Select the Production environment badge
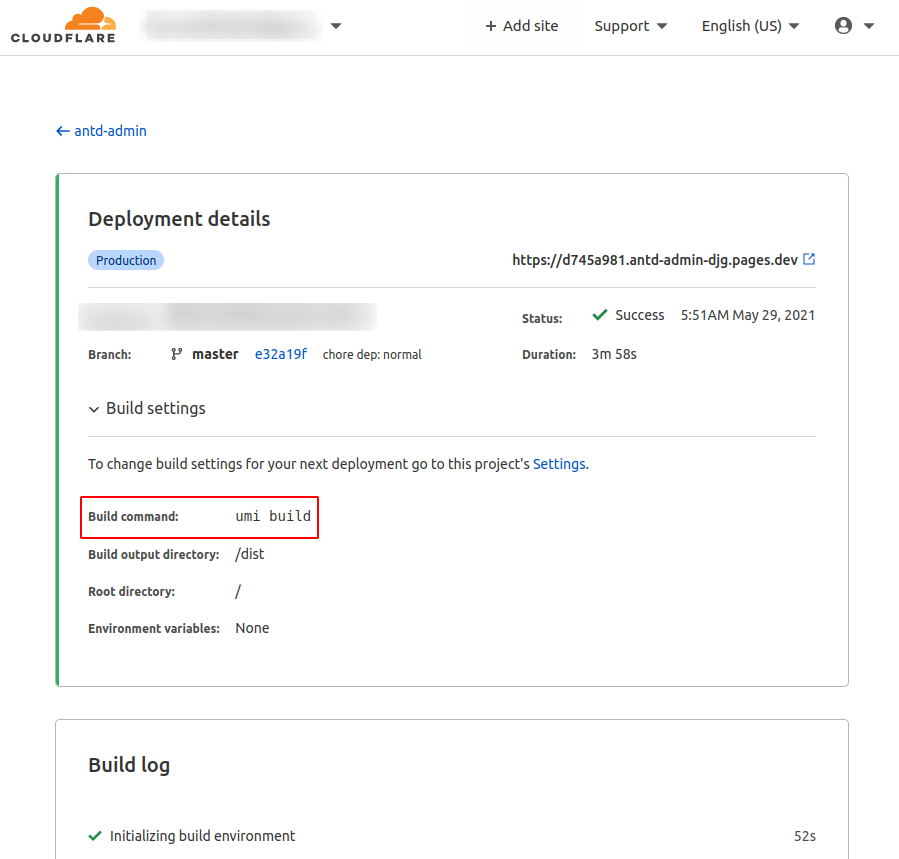Viewport: 899px width, 859px height. [125, 260]
